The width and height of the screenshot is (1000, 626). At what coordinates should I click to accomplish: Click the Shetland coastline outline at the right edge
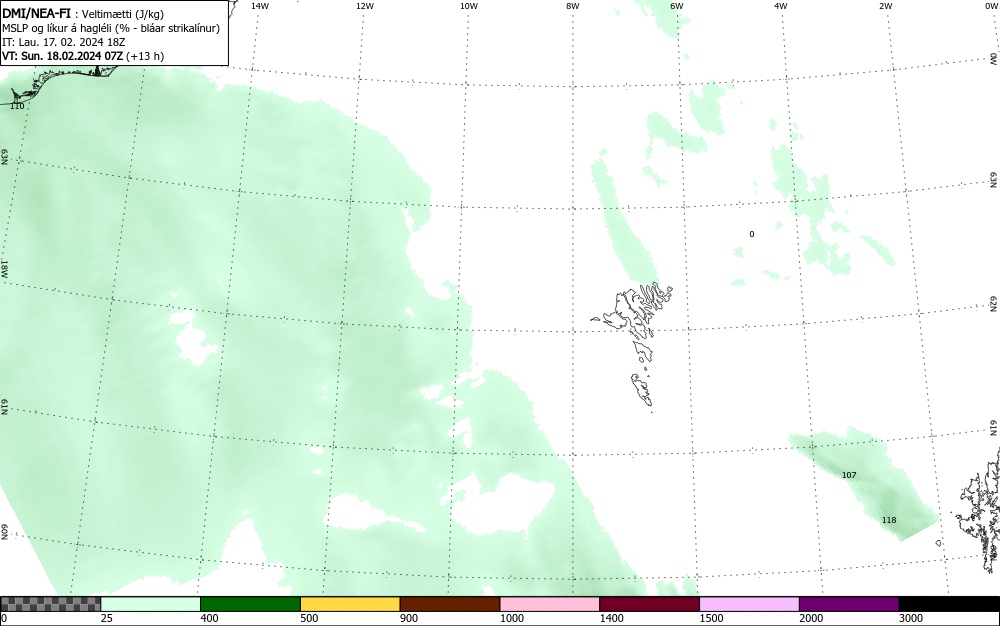point(979,510)
